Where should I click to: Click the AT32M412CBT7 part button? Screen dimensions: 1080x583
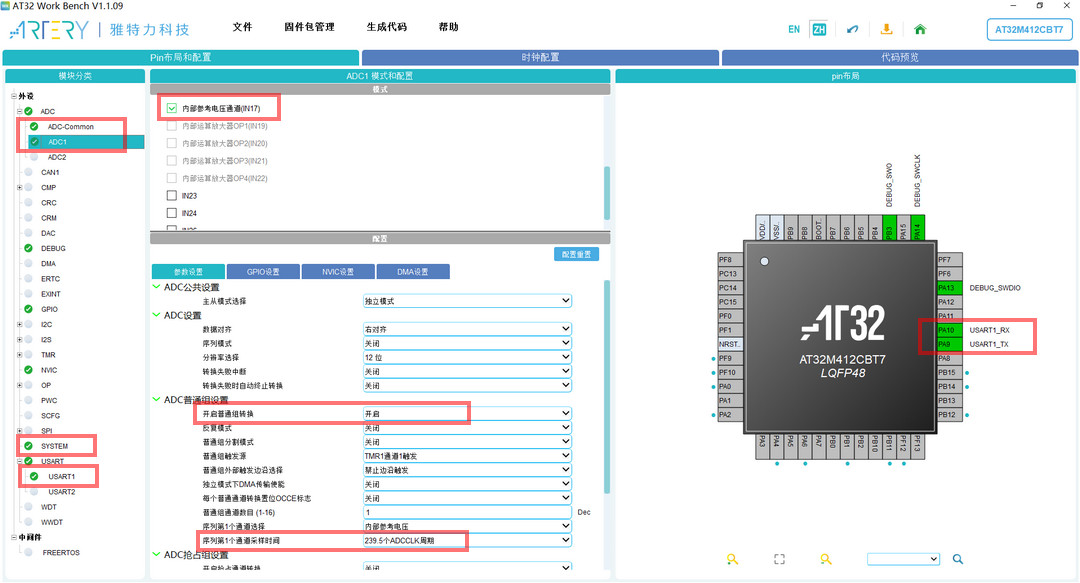point(1029,30)
